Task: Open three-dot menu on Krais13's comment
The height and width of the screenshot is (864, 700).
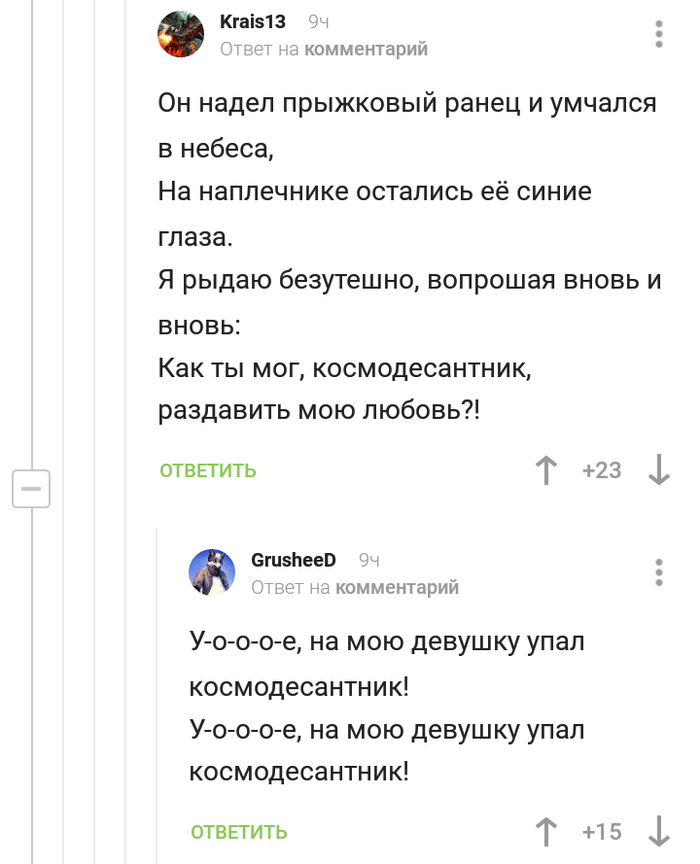Action: tap(659, 35)
